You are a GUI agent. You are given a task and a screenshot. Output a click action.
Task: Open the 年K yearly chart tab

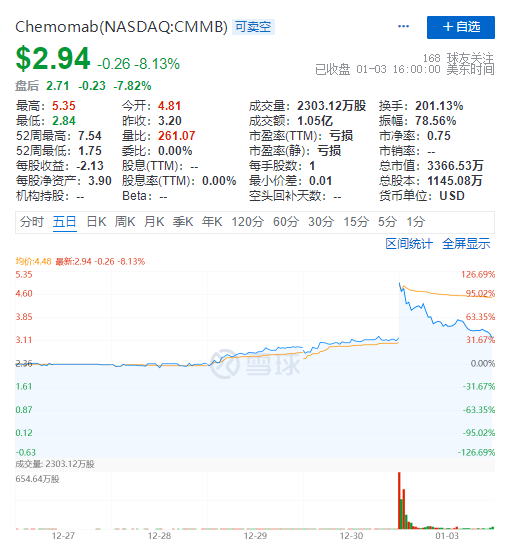[212, 222]
